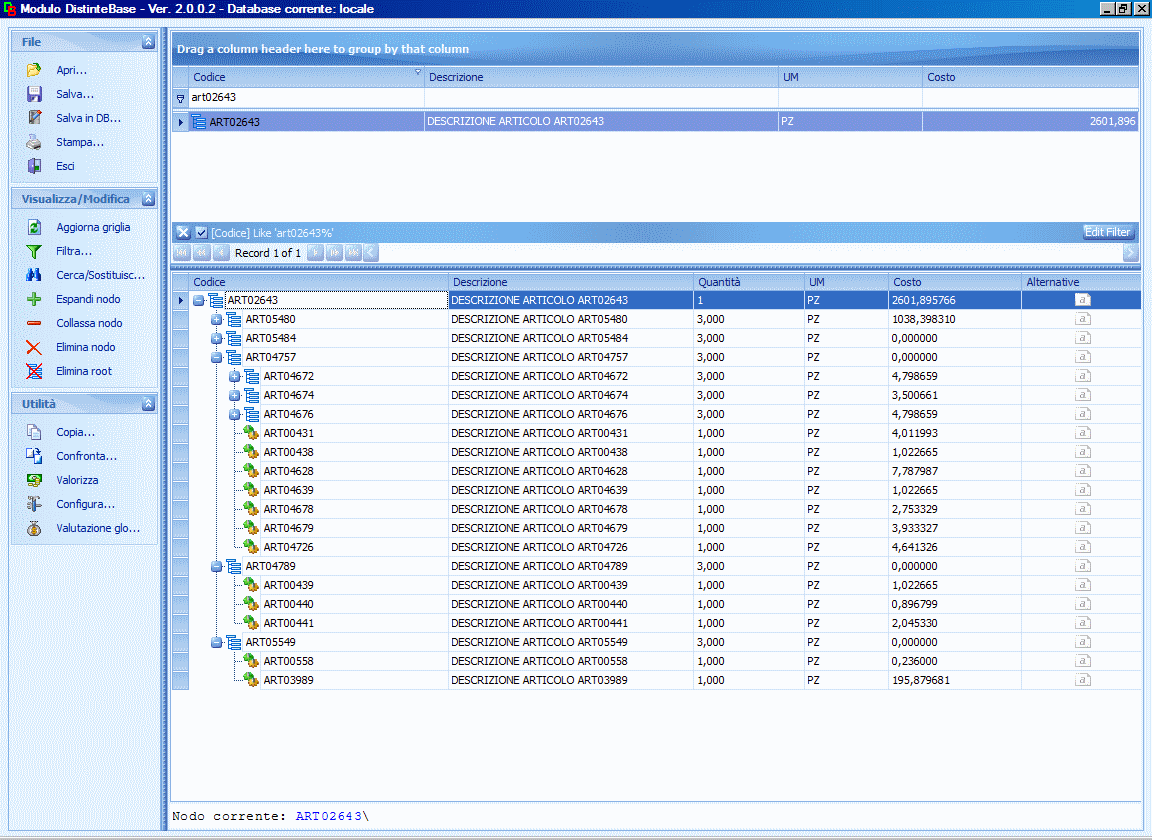Viewport: 1152px width, 840px height.
Task: Choose Salva in DB... from File panel
Action: [89, 118]
